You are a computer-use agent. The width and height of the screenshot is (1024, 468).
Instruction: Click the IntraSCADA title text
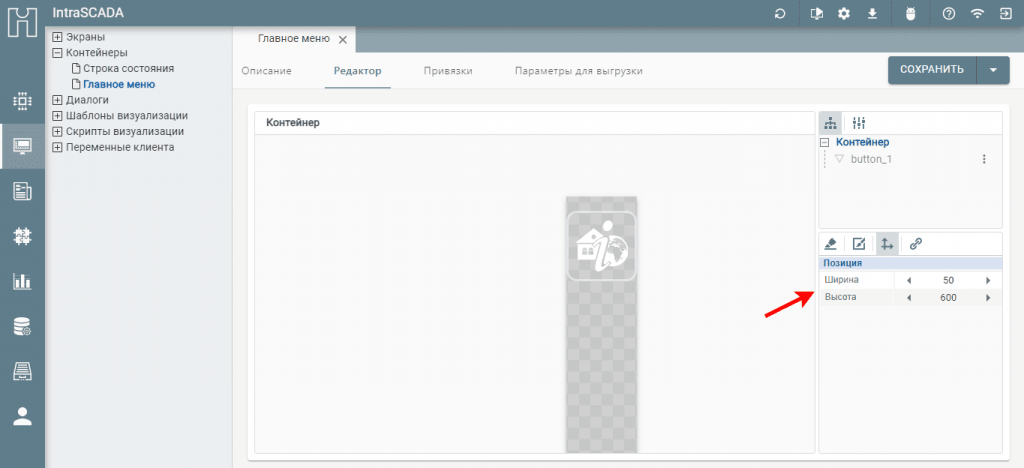[88, 12]
